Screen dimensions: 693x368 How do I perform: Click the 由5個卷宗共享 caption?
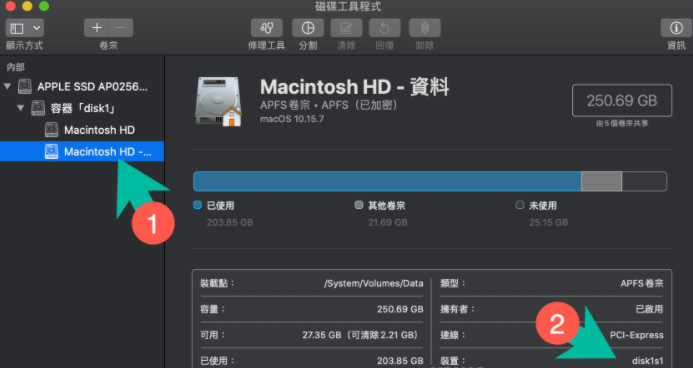coord(622,124)
